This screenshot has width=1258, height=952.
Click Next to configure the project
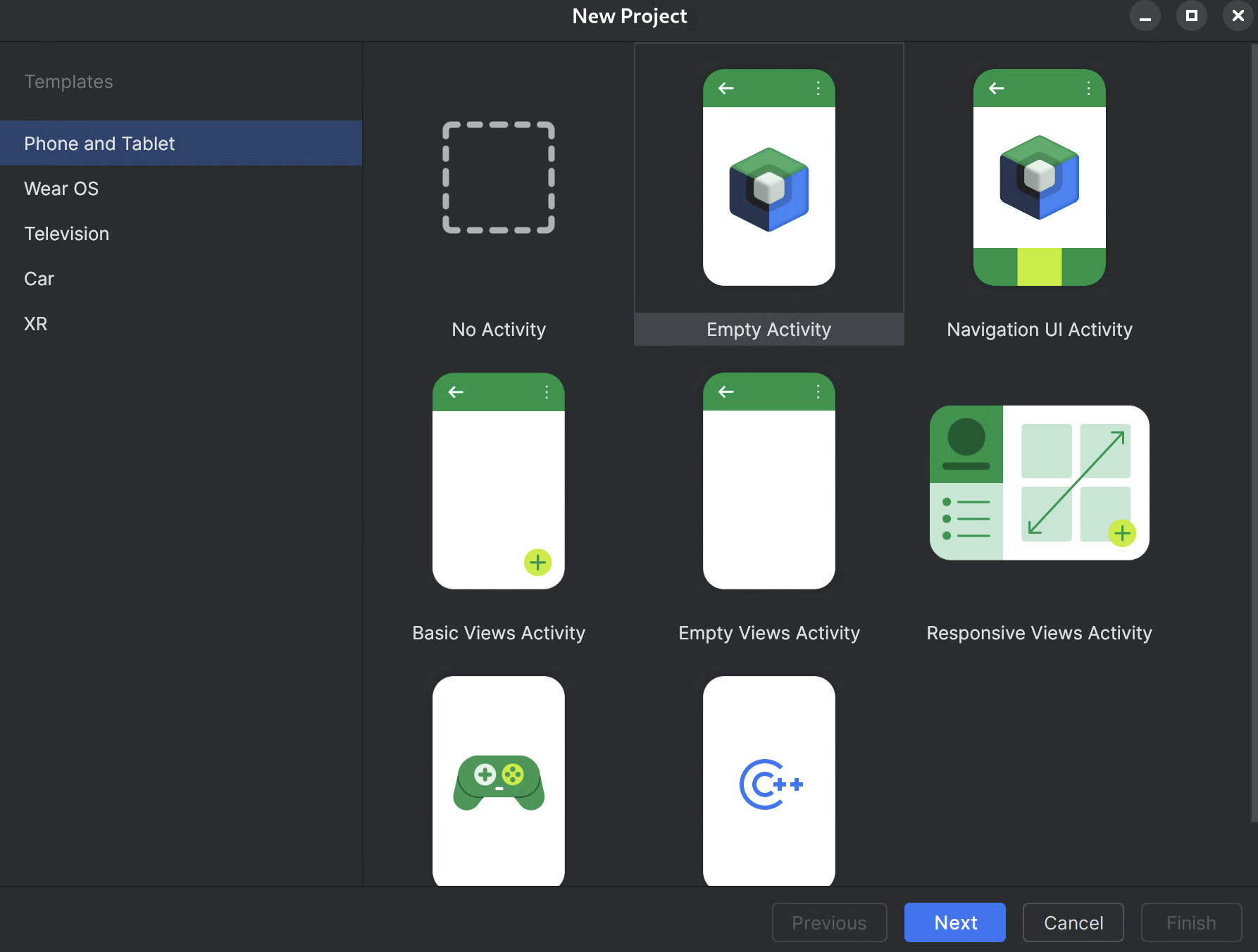tap(954, 922)
